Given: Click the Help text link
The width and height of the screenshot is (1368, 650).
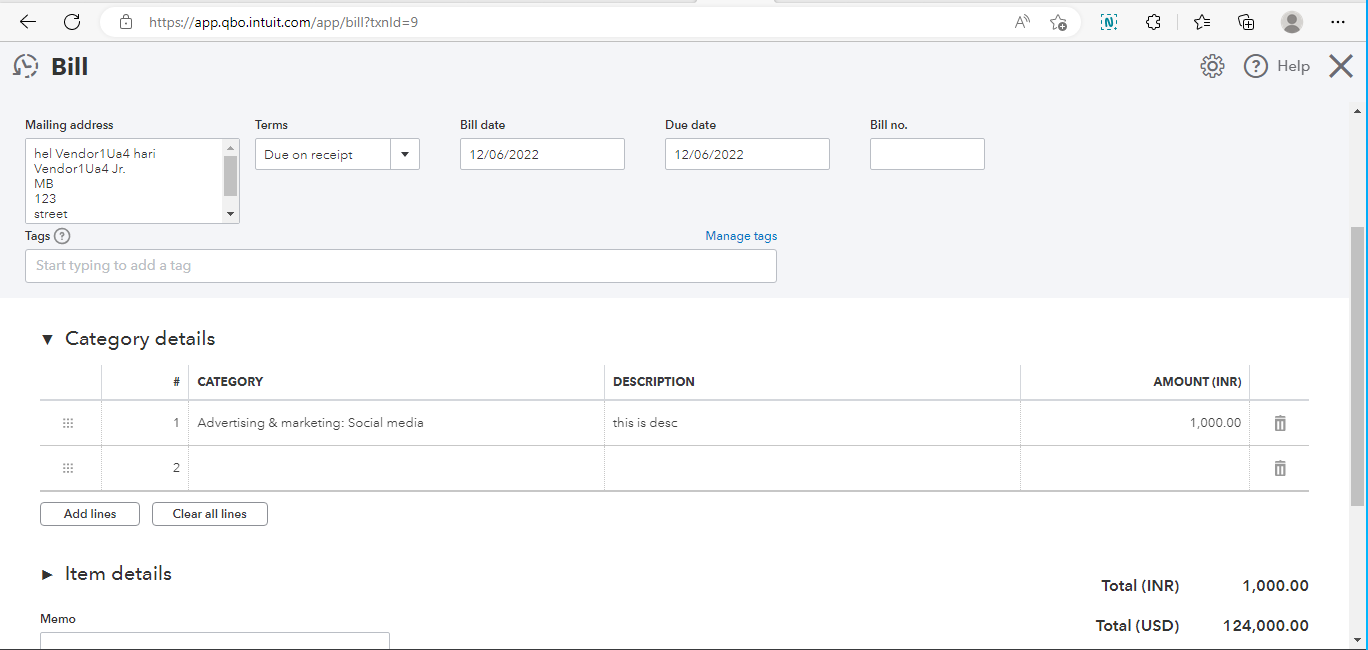Looking at the screenshot, I should pos(1293,66).
